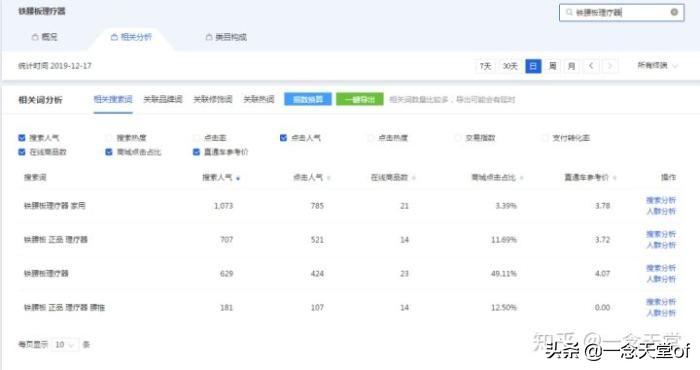The image size is (700, 370).
Task: Uncheck the 商城点击占比 checkbox
Action: (x=108, y=152)
